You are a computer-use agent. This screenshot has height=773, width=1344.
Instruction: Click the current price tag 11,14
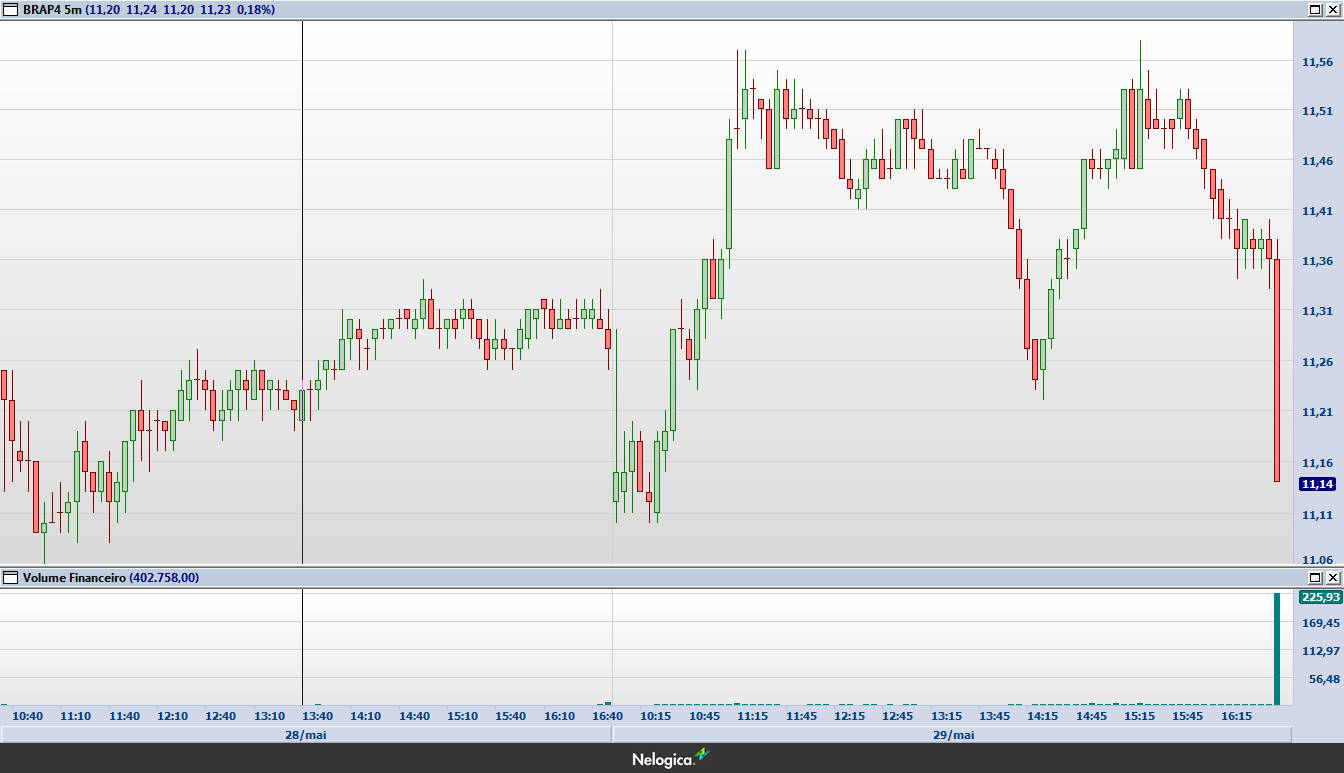tap(1317, 484)
